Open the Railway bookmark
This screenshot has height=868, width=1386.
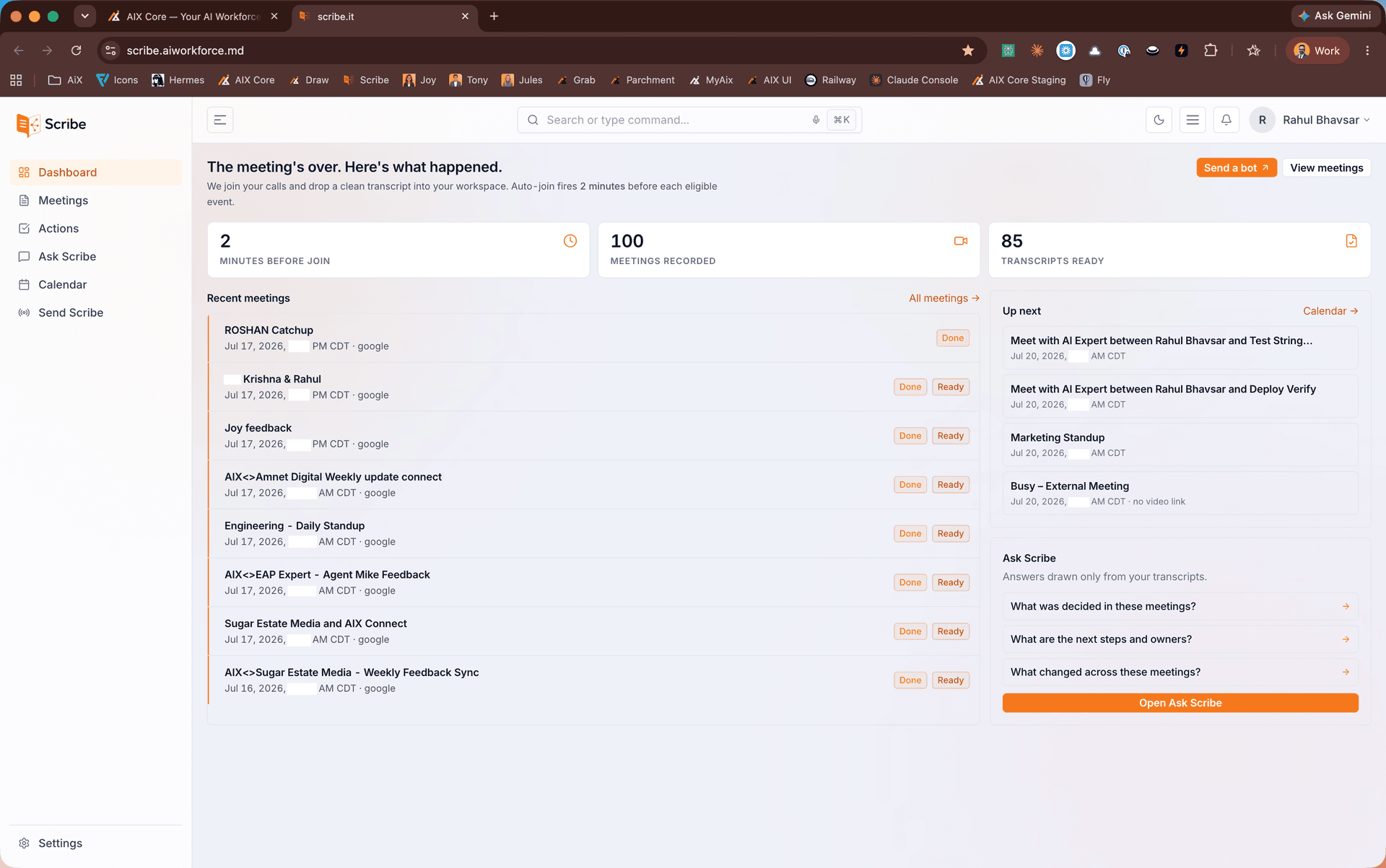pos(830,80)
